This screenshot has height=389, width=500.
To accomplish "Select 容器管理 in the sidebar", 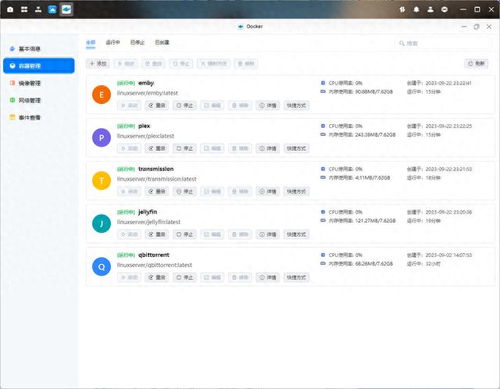I will click(39, 66).
